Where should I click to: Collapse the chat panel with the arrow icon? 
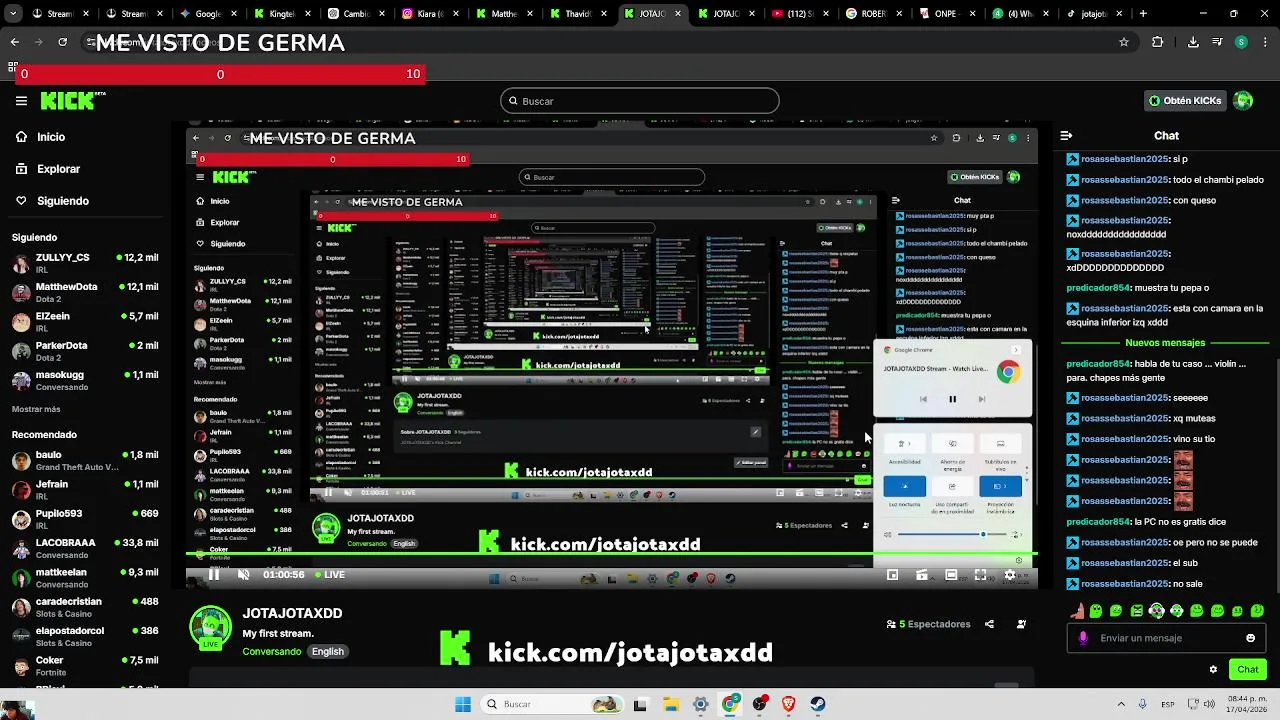pyautogui.click(x=1066, y=136)
